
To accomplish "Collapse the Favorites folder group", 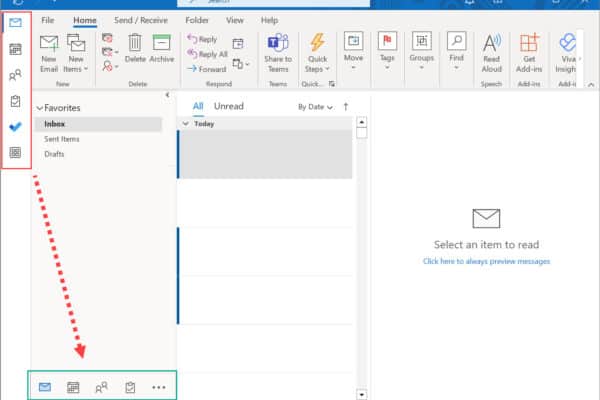I will pyautogui.click(x=39, y=108).
